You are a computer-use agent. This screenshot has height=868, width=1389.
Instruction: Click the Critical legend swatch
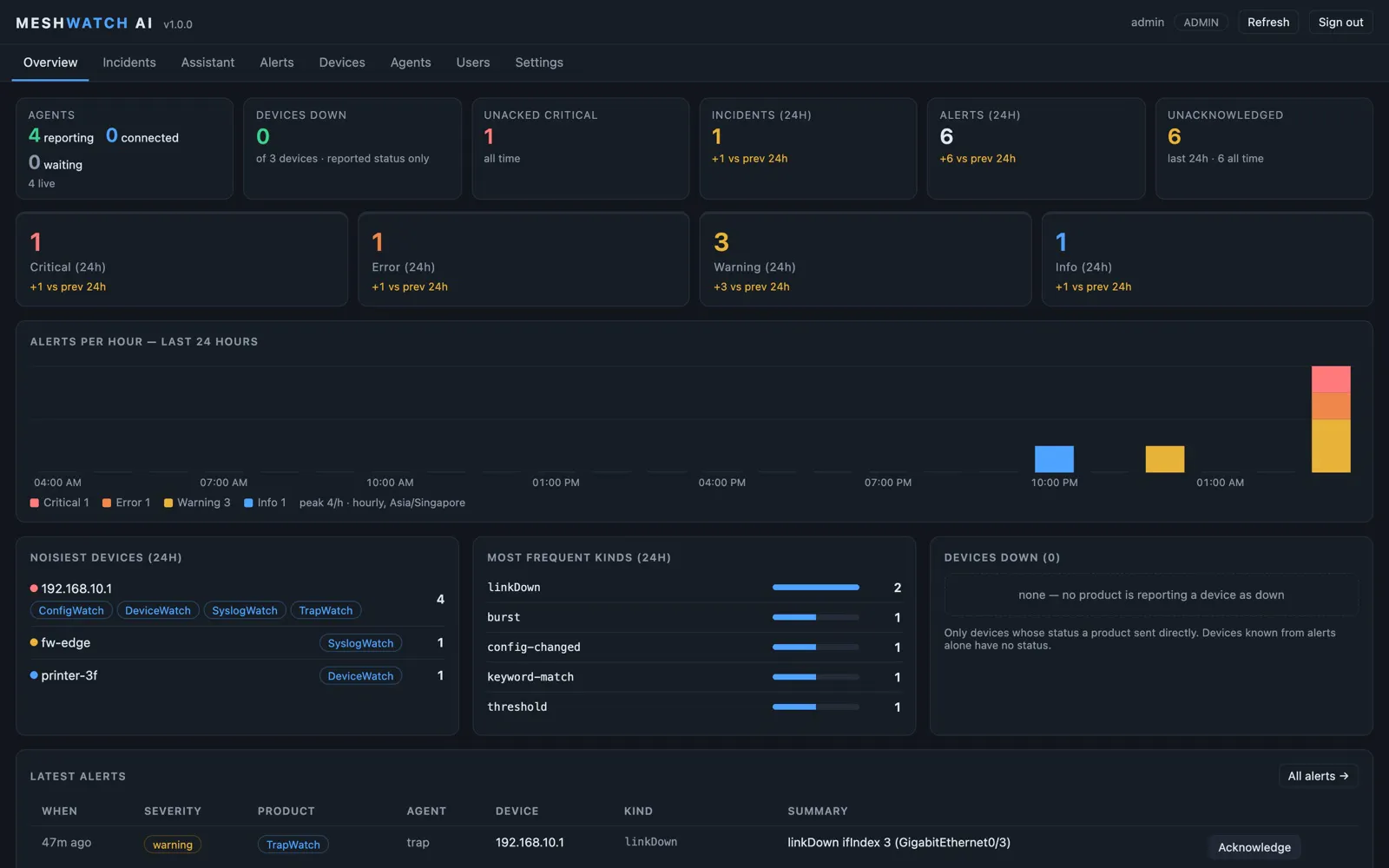(x=35, y=503)
